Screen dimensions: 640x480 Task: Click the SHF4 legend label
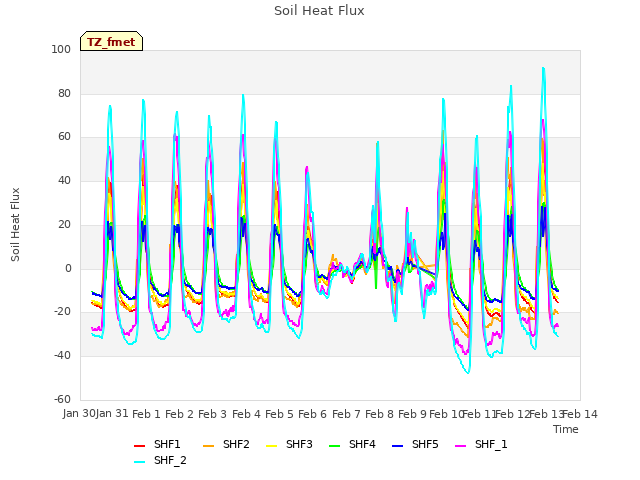point(362,444)
